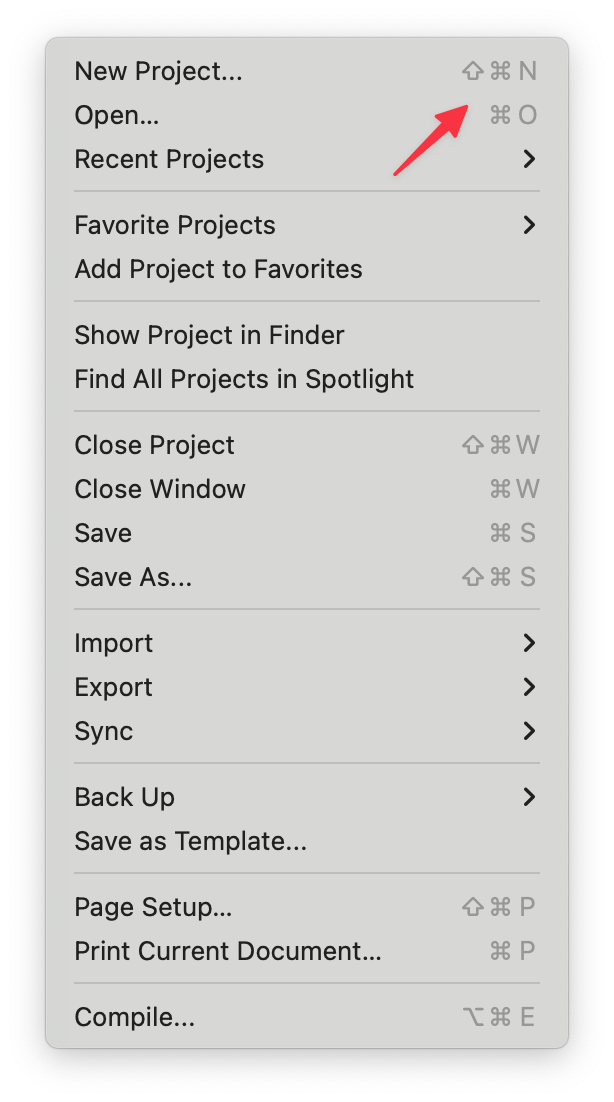Choose Save As from the menu
The height and width of the screenshot is (1102, 614).
click(133, 577)
